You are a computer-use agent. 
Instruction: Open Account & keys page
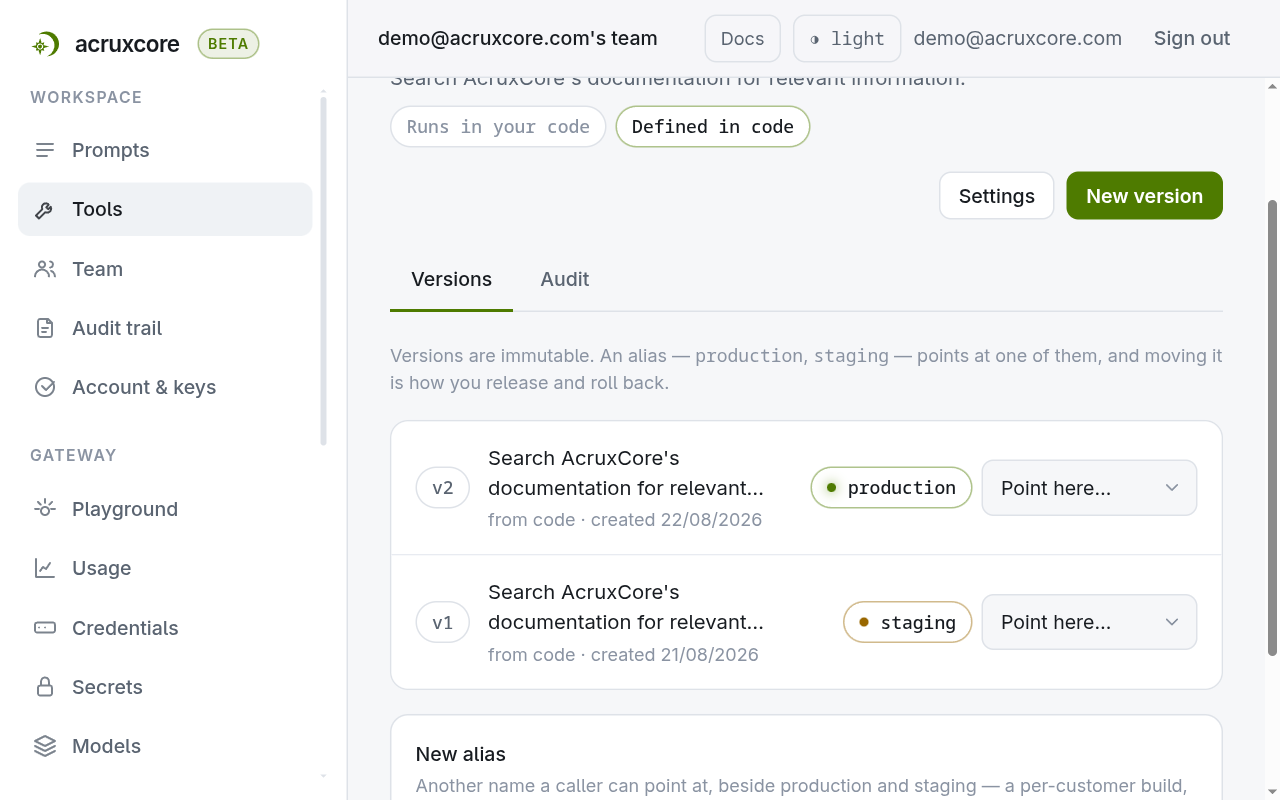click(x=165, y=387)
